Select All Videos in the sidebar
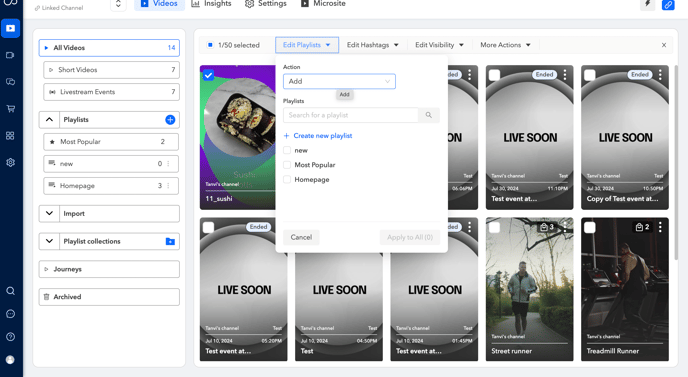The height and width of the screenshot is (377, 688). click(109, 47)
